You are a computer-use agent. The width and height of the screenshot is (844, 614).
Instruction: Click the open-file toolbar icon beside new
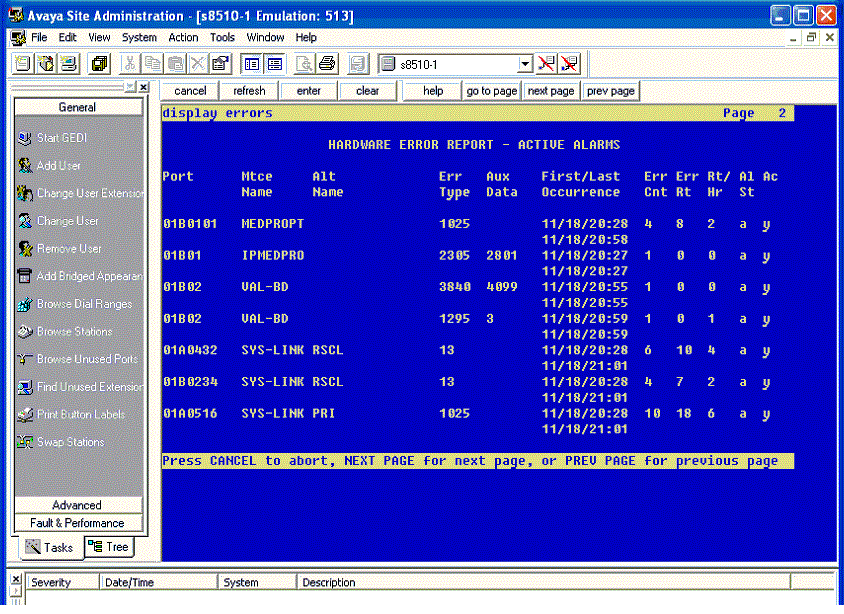46,64
